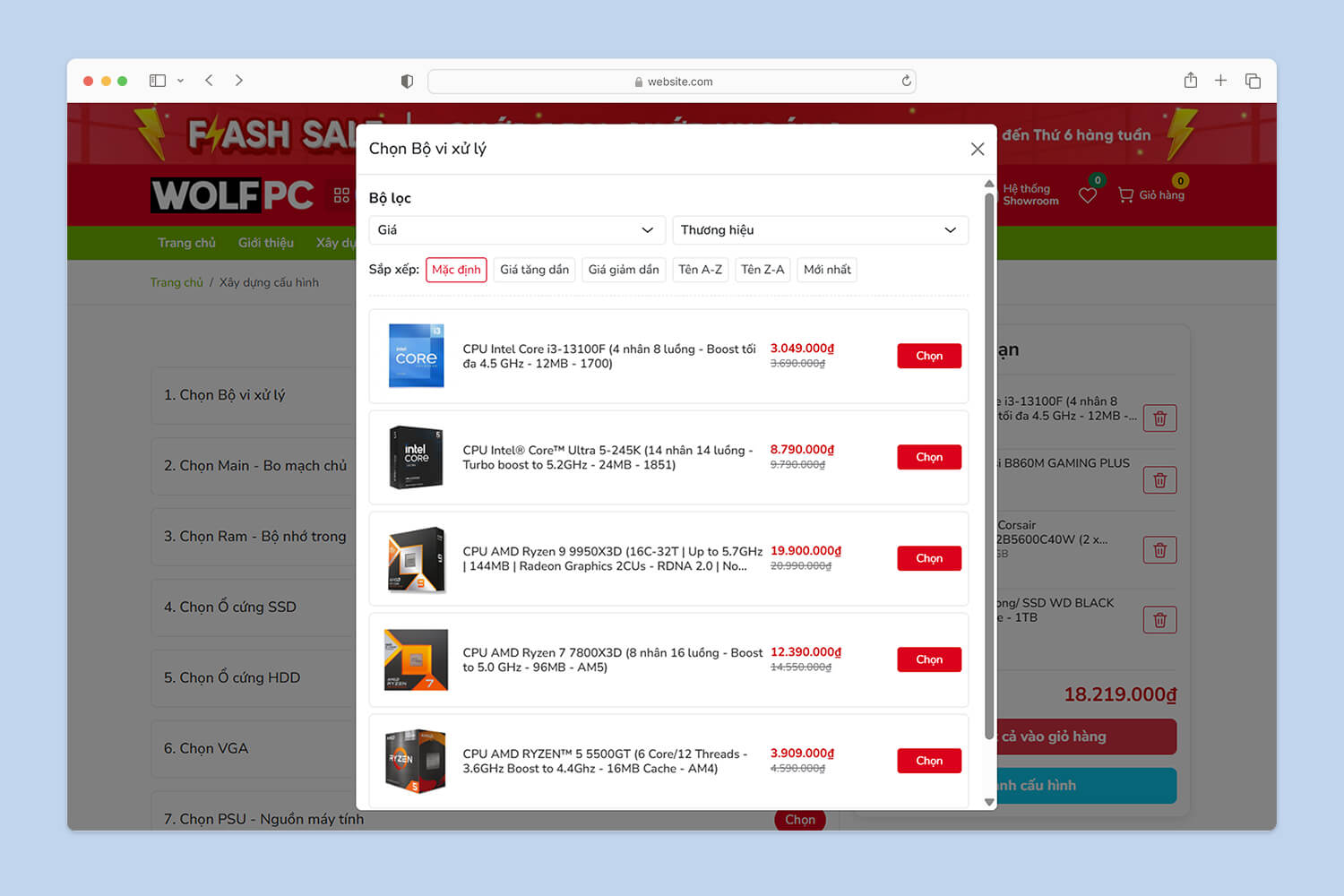Choose the Intel Core Ultra 5-245K CPU
1344x896 pixels.
click(929, 457)
